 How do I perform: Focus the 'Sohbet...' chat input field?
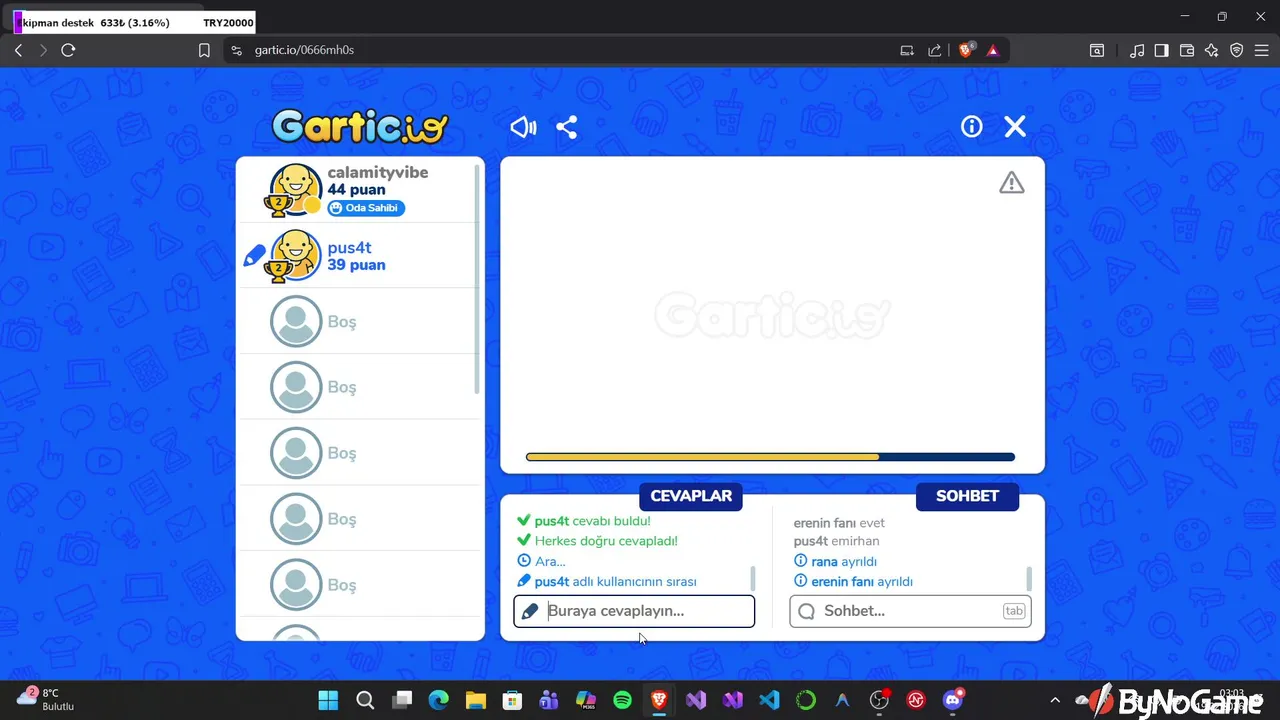pos(910,611)
